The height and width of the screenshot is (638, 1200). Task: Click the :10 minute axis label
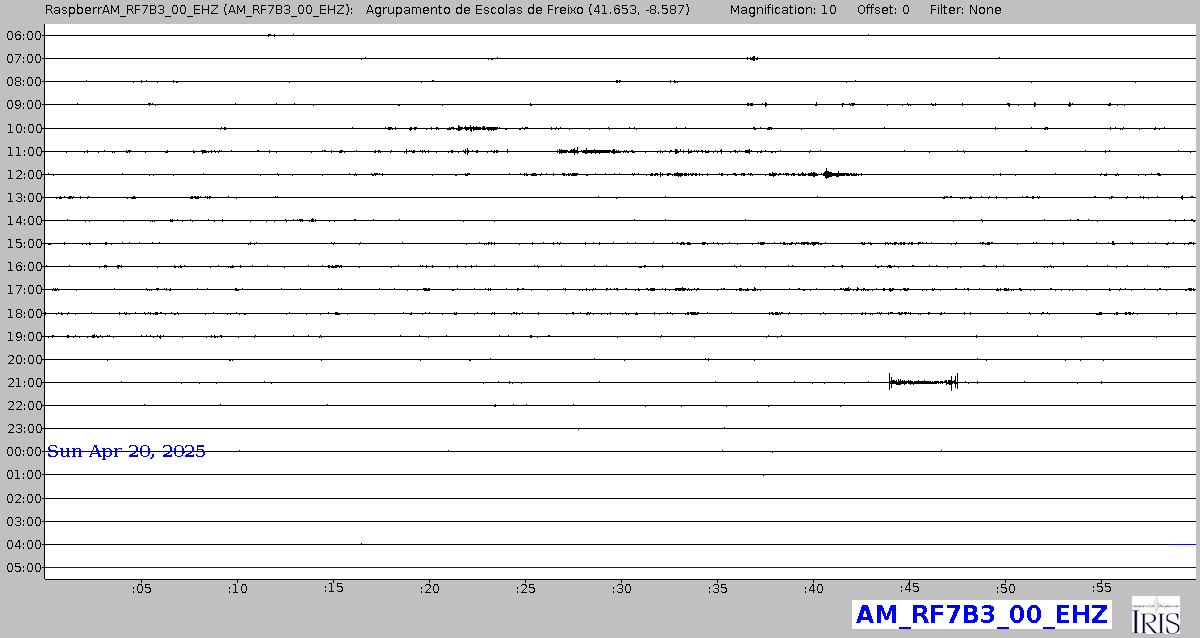237,589
